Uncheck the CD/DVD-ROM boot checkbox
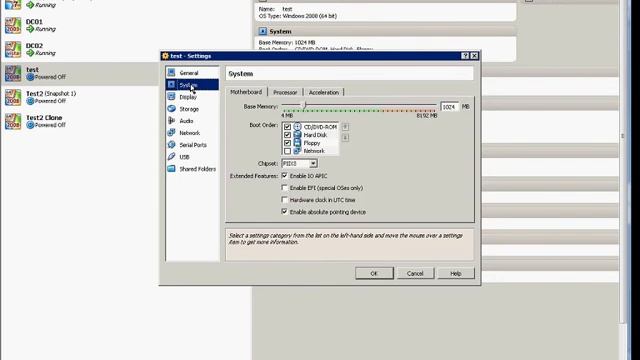Screen dimensions: 640x360 [287, 127]
